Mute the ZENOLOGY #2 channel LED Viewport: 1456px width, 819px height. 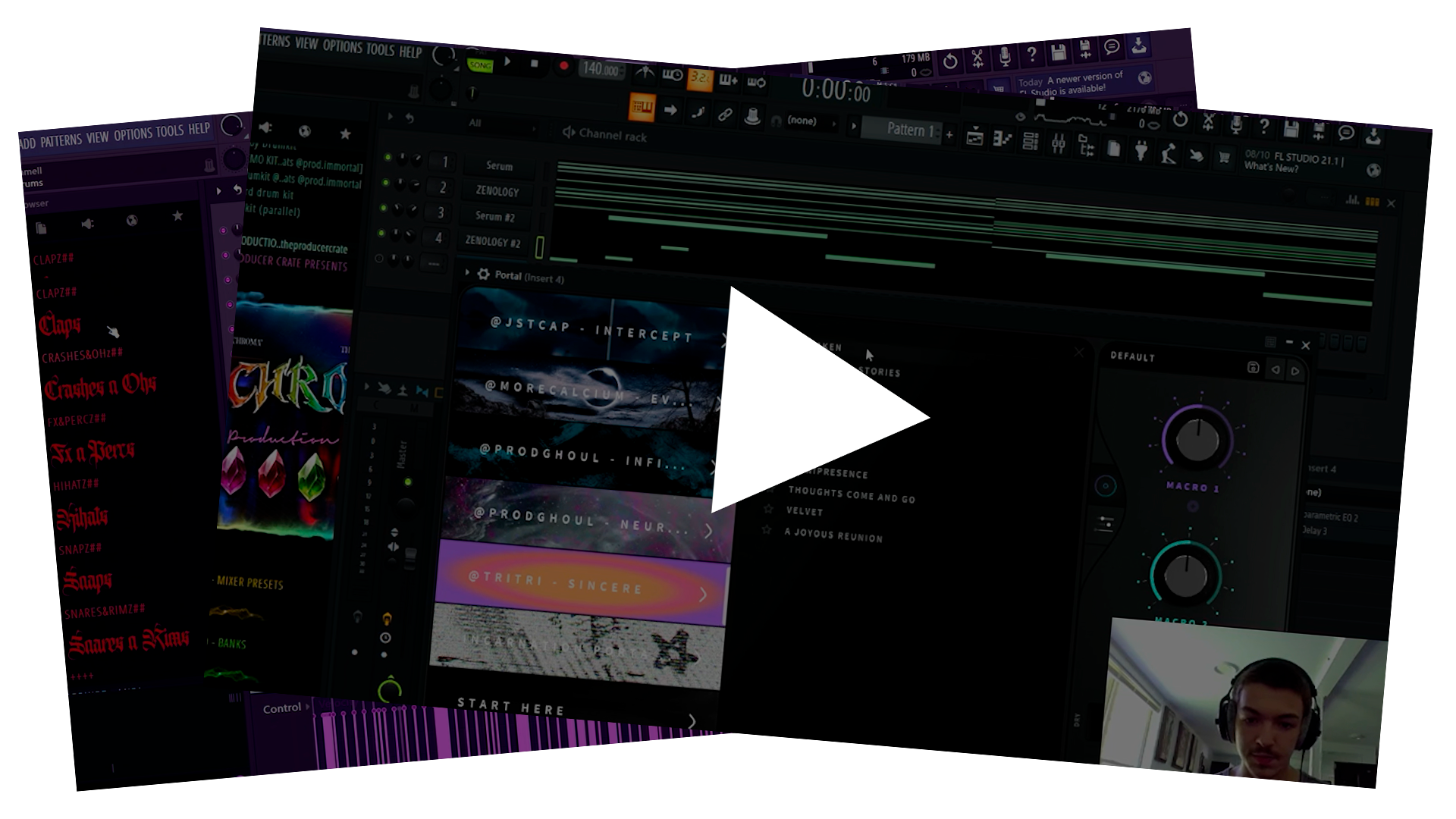tap(381, 233)
